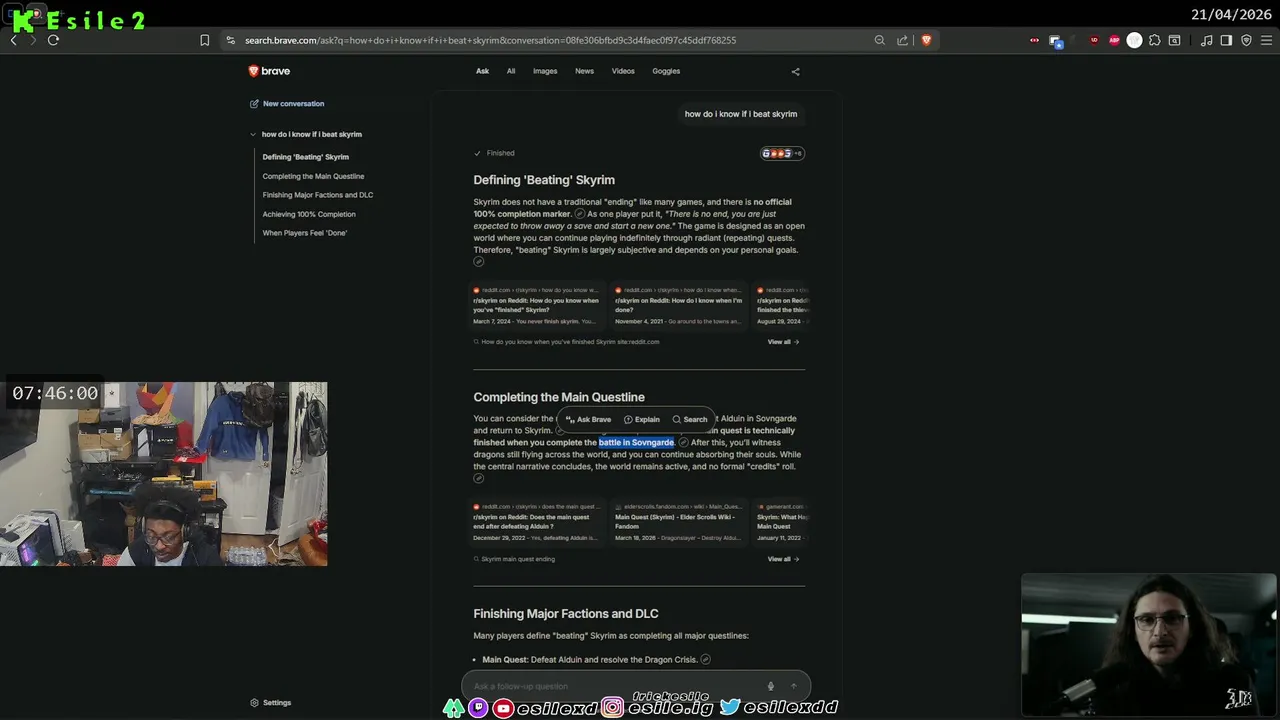This screenshot has width=1280, height=720.
Task: Jump to Completing the Main Questline section
Action: tap(313, 176)
